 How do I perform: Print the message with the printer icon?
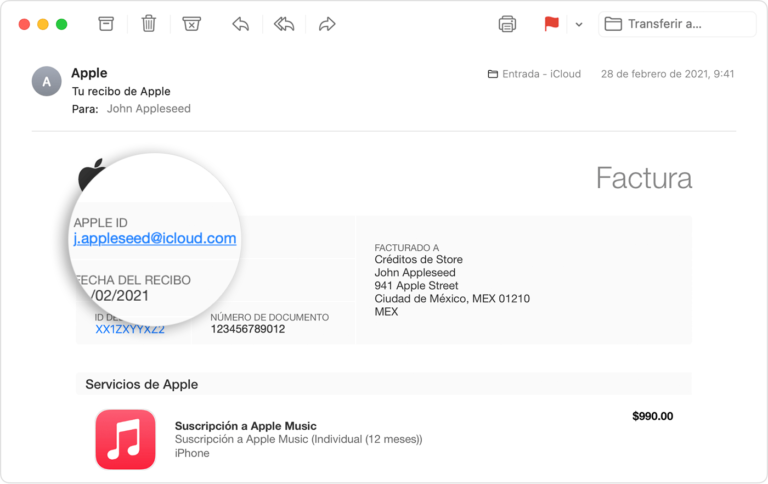click(x=507, y=24)
